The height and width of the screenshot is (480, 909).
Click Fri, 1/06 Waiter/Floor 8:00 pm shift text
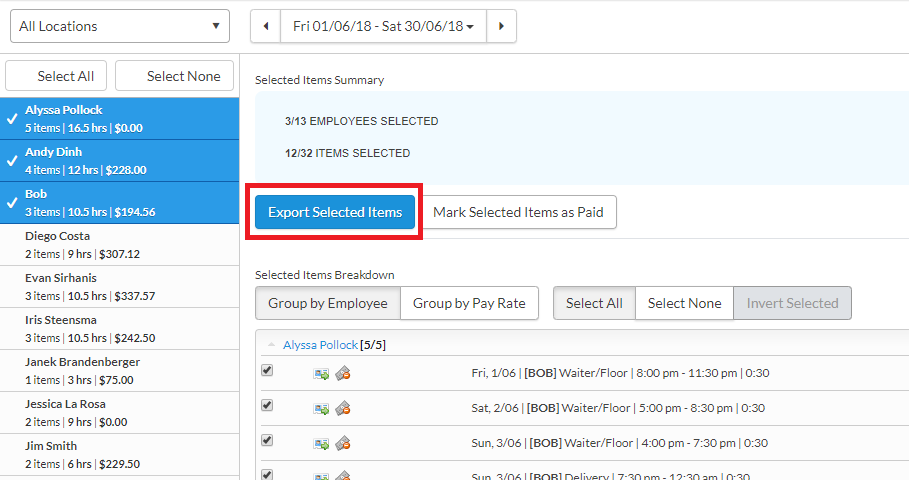[620, 373]
